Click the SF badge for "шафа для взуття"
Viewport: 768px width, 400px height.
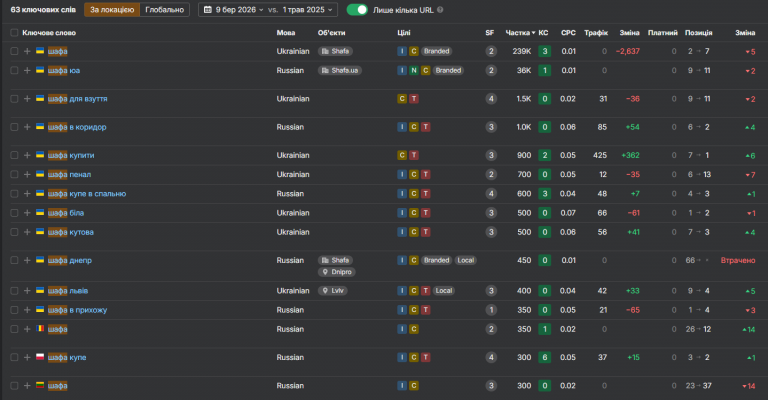(491, 99)
